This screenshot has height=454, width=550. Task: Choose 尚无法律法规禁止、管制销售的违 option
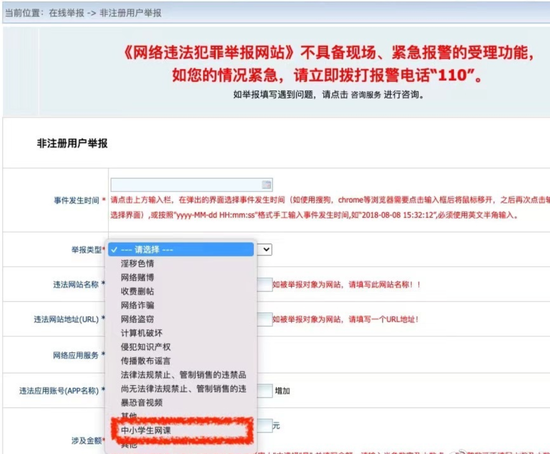[183, 389]
